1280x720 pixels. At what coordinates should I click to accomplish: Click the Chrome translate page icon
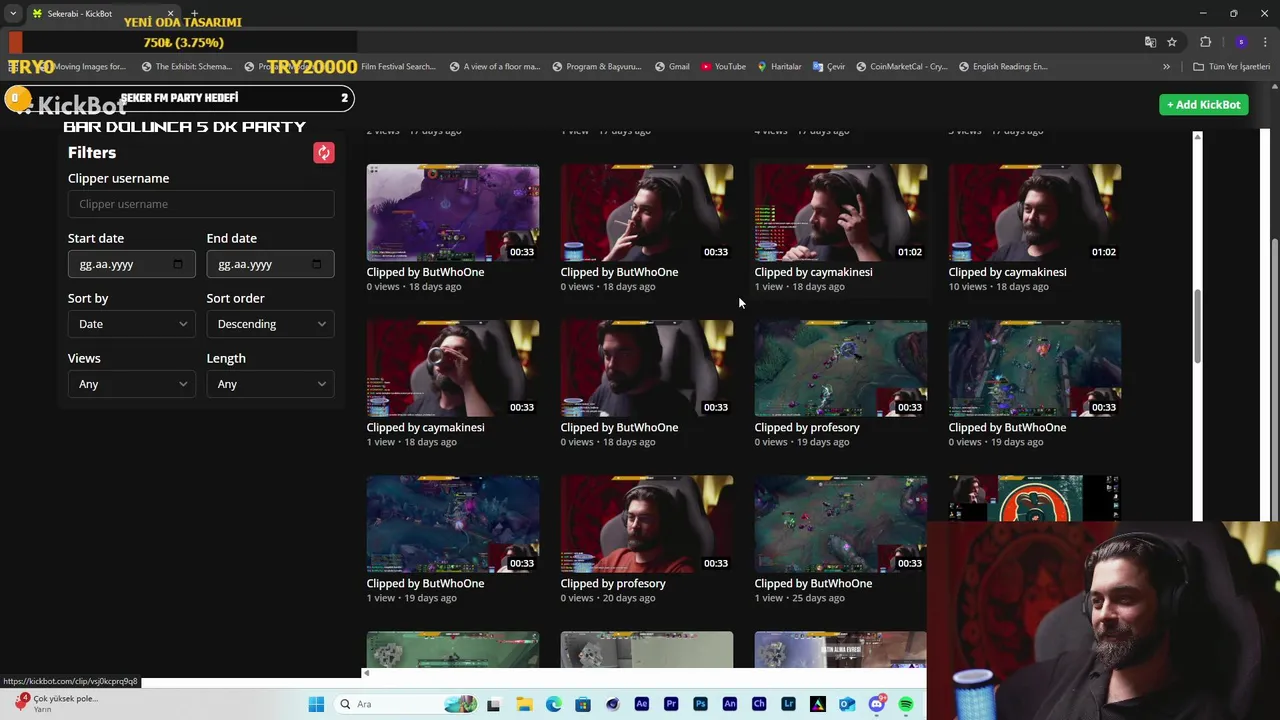click(x=1150, y=42)
